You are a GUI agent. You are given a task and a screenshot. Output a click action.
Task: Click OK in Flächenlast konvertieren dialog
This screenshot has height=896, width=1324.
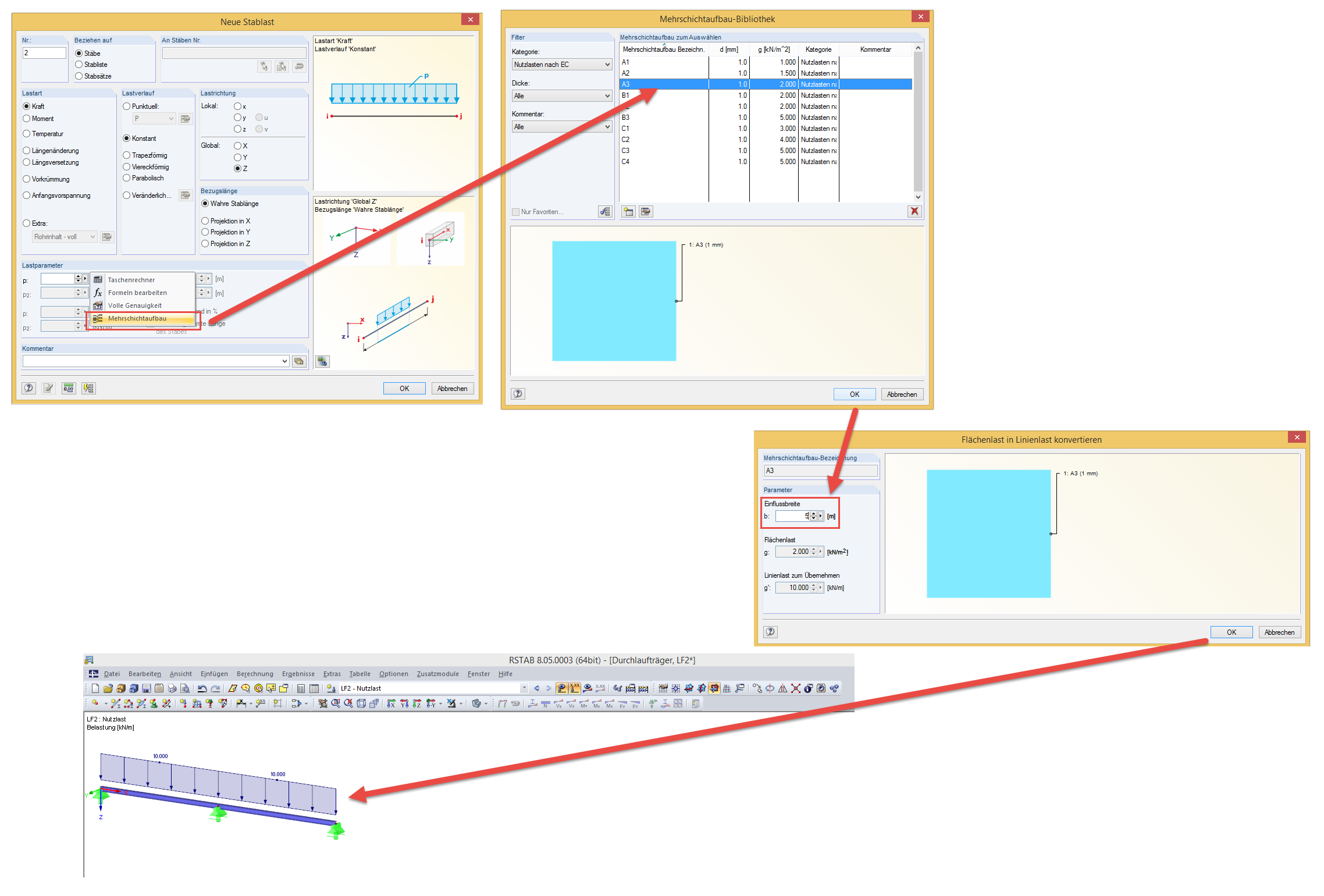(x=1232, y=632)
